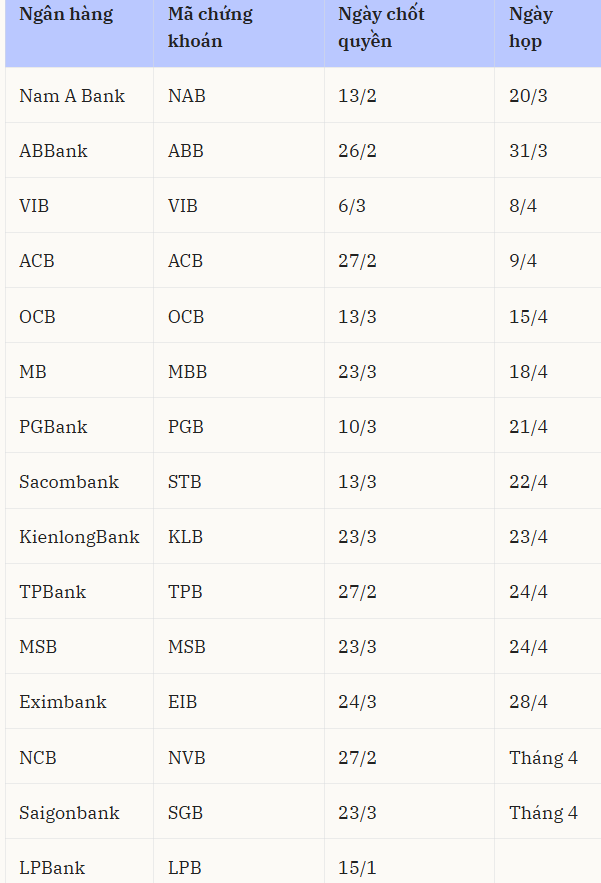Click stock code 'NAB'
This screenshot has width=601, height=883.
tap(187, 96)
